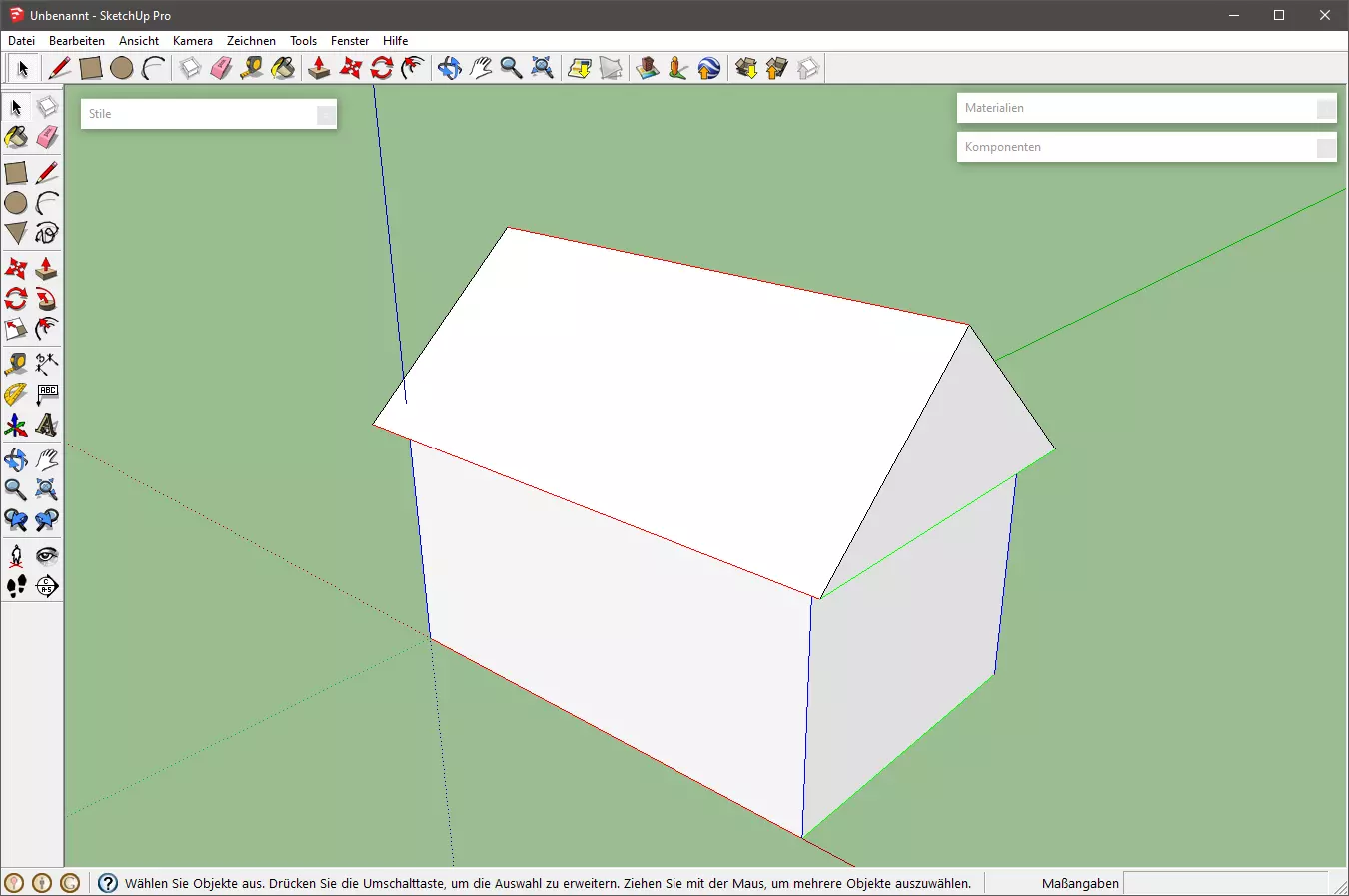Open the Zeichnen menu
This screenshot has height=896, width=1349.
(x=251, y=41)
